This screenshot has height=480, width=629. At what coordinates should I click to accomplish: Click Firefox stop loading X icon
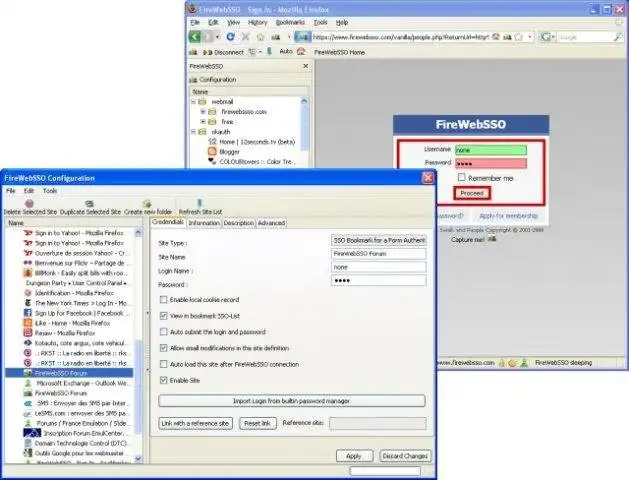(x=245, y=37)
